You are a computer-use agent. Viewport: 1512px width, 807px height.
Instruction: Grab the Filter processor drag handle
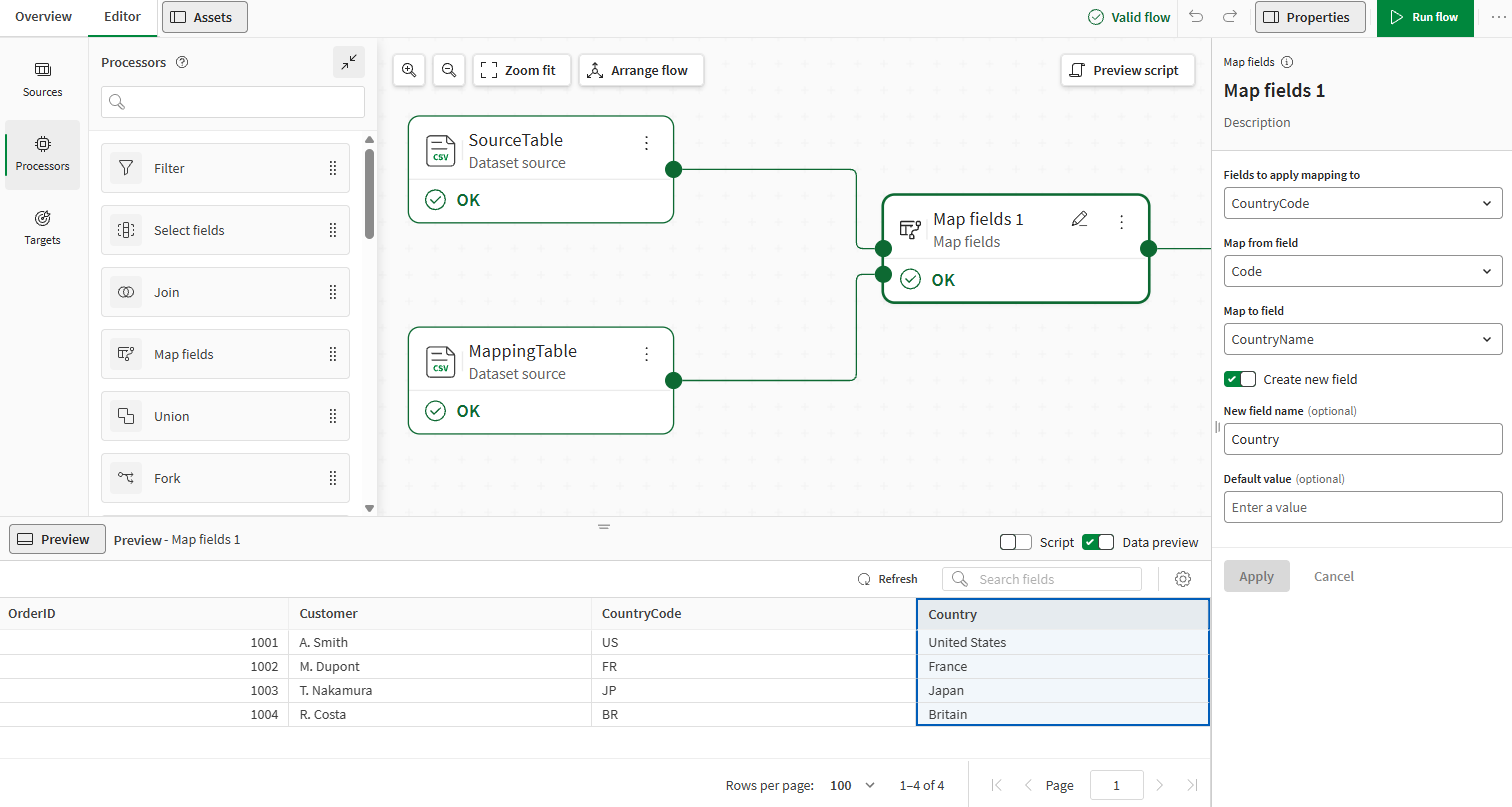pyautogui.click(x=333, y=168)
